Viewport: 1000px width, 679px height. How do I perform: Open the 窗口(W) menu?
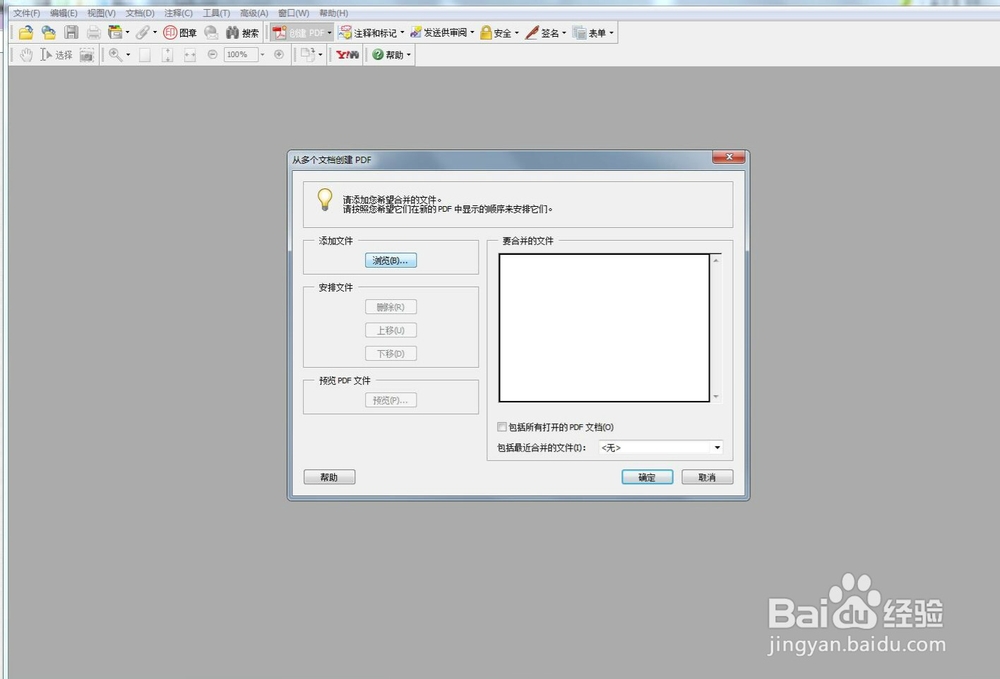293,13
